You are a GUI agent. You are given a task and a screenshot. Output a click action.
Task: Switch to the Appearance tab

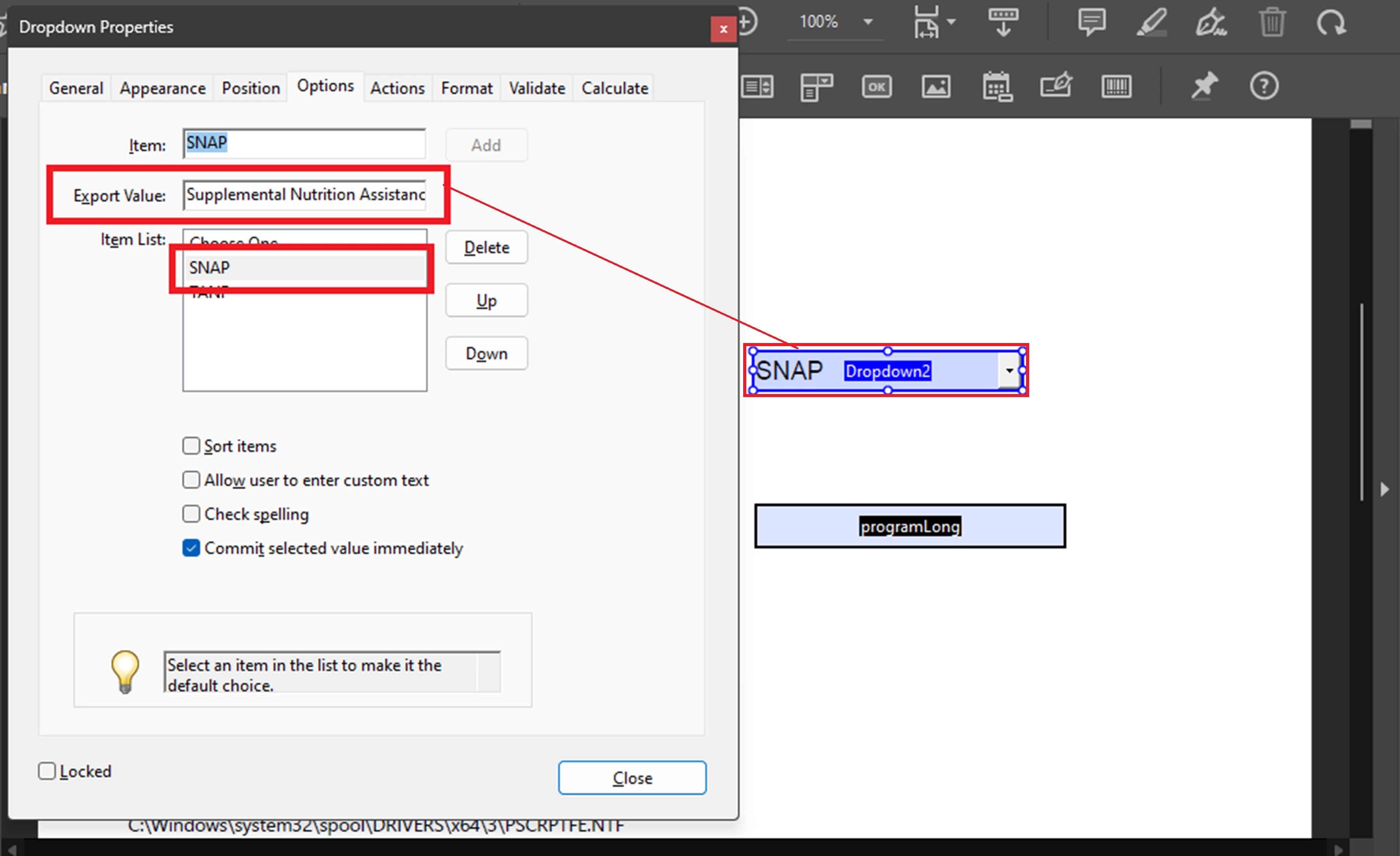(x=163, y=89)
